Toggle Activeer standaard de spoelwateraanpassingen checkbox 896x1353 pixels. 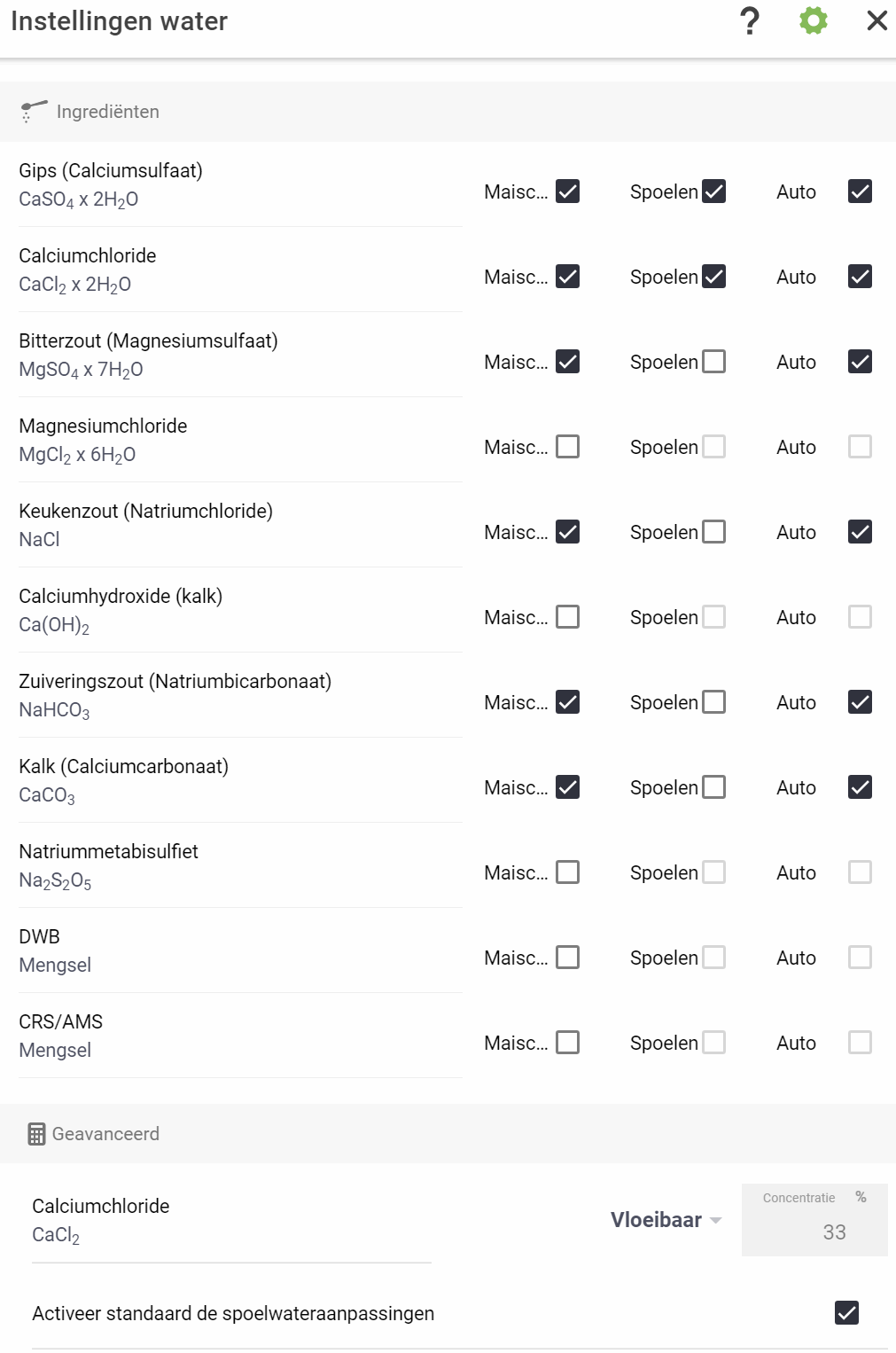pyautogui.click(x=847, y=1313)
